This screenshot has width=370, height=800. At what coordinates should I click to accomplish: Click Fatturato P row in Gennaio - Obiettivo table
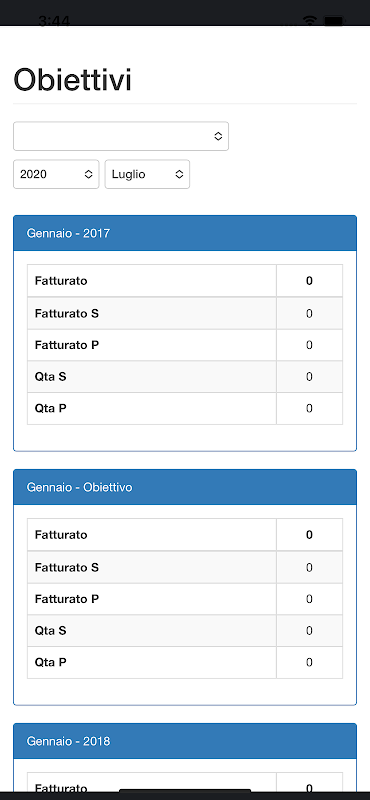(185, 599)
